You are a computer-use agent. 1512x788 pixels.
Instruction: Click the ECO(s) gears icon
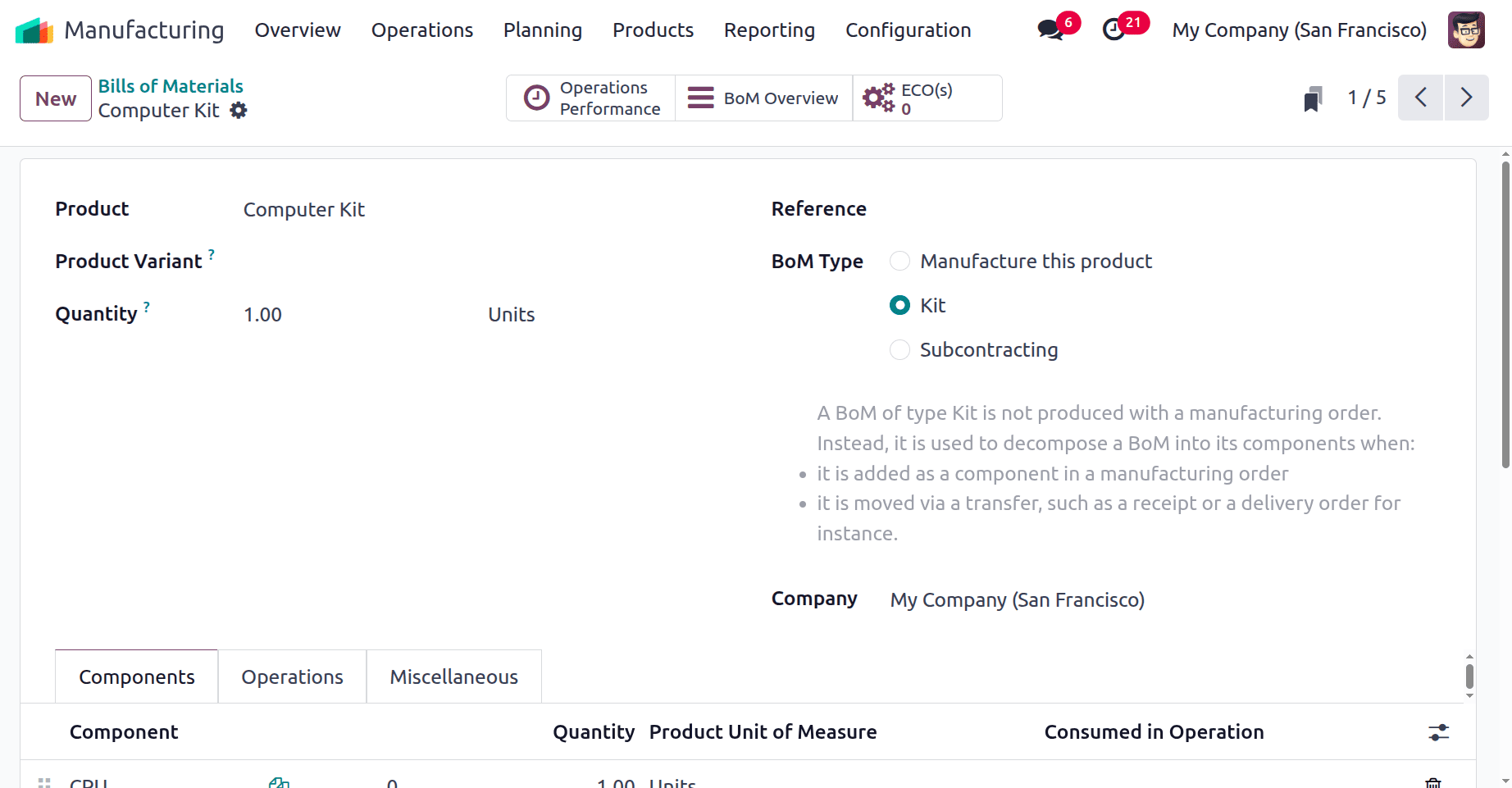click(878, 98)
